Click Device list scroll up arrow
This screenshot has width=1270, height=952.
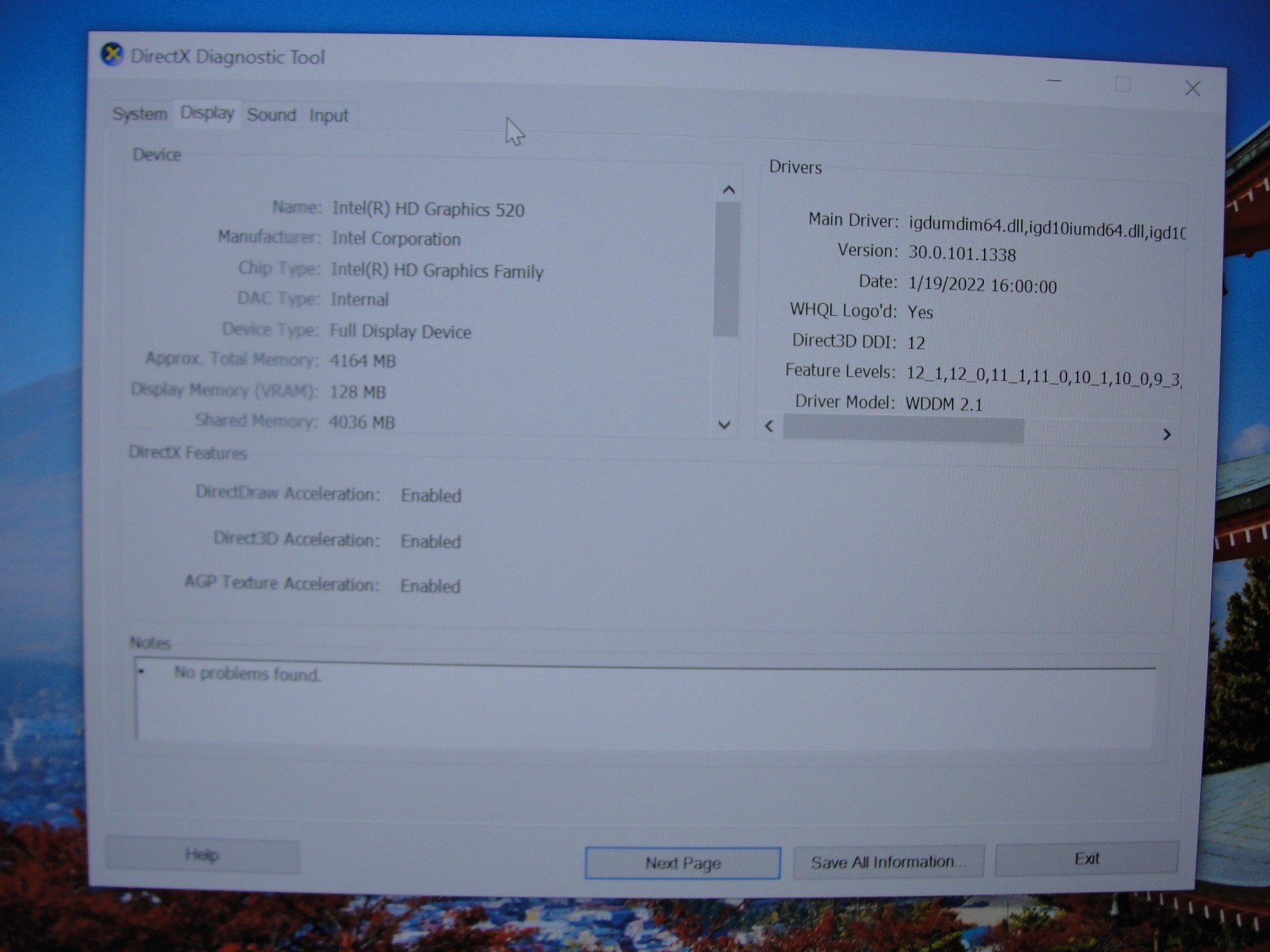click(x=729, y=190)
